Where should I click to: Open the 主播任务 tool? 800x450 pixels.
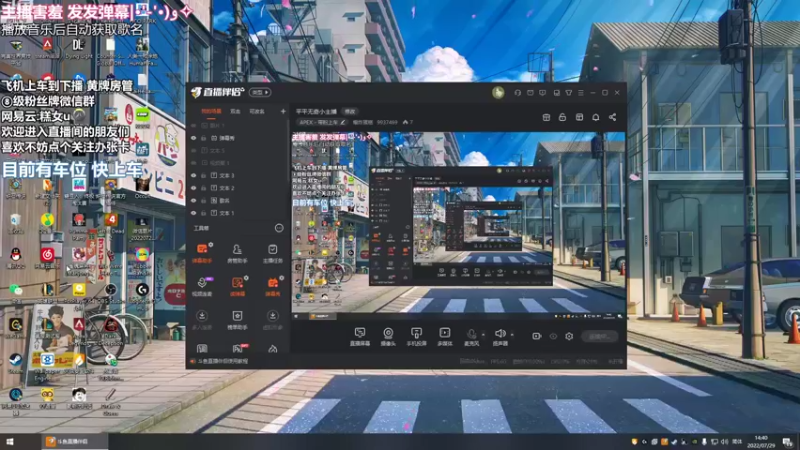272,253
